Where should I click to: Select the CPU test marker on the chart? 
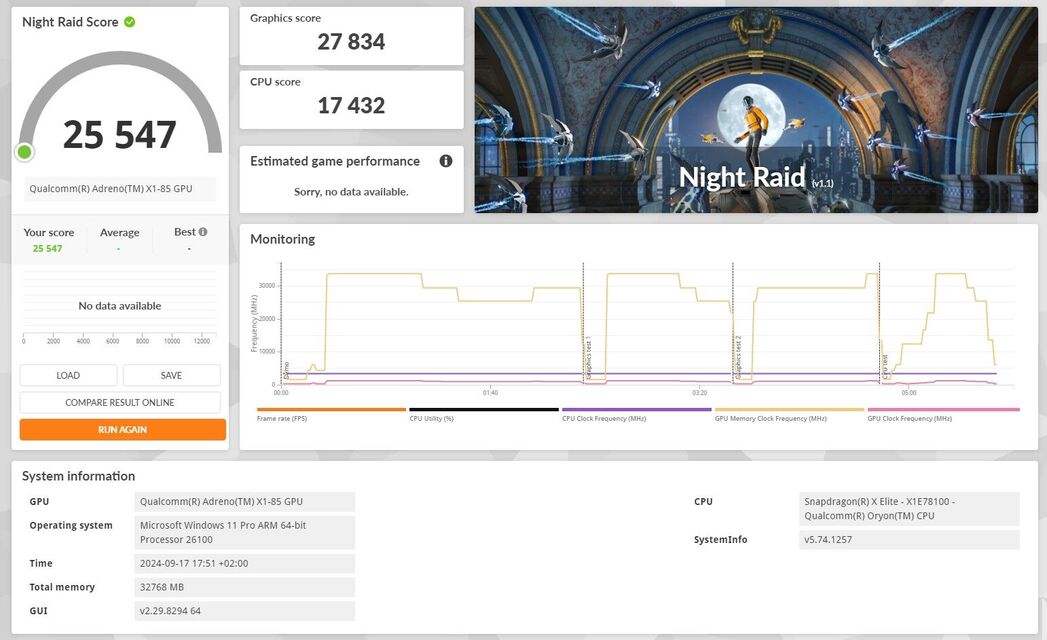click(x=884, y=366)
